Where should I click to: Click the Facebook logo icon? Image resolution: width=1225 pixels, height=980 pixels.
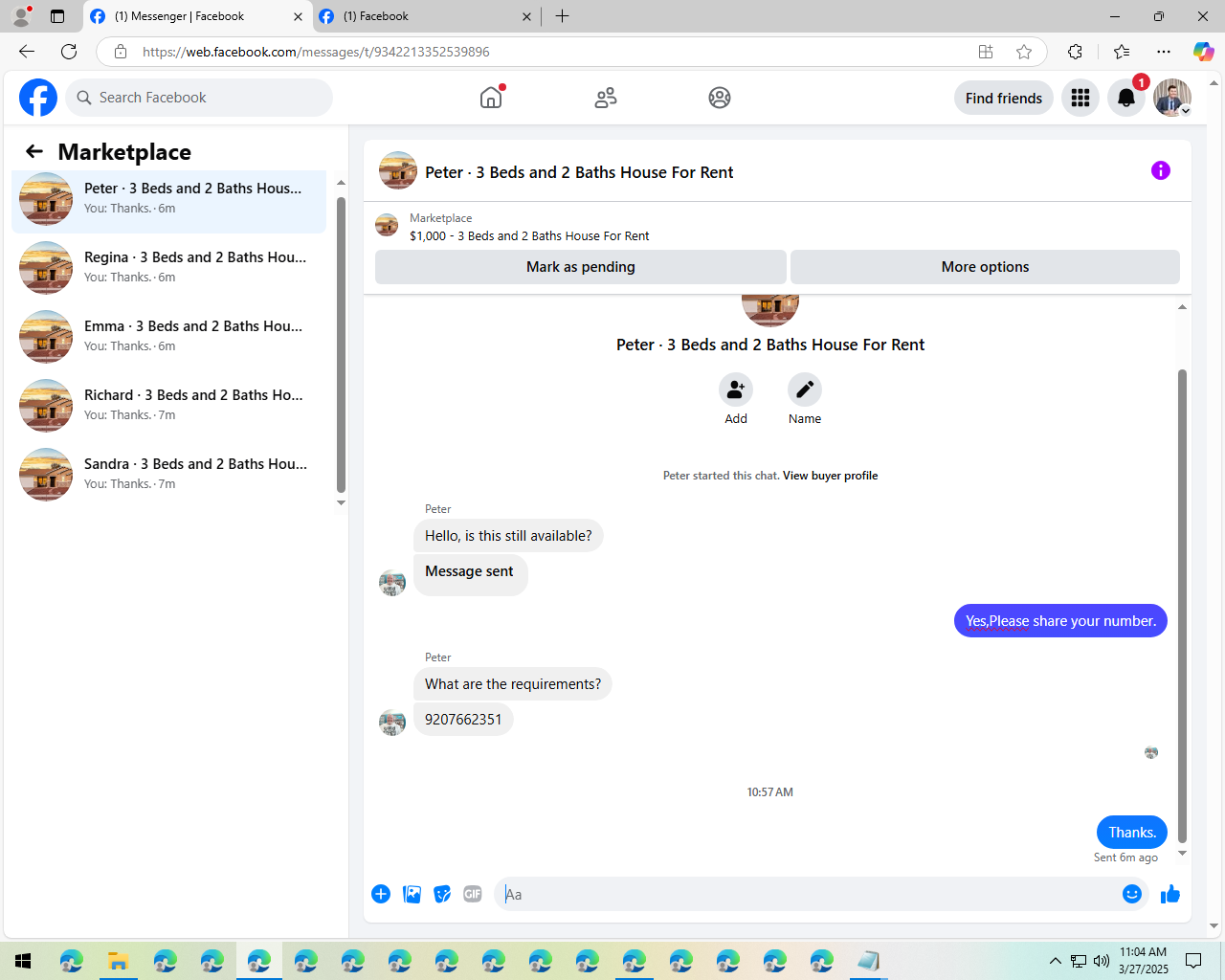[38, 98]
